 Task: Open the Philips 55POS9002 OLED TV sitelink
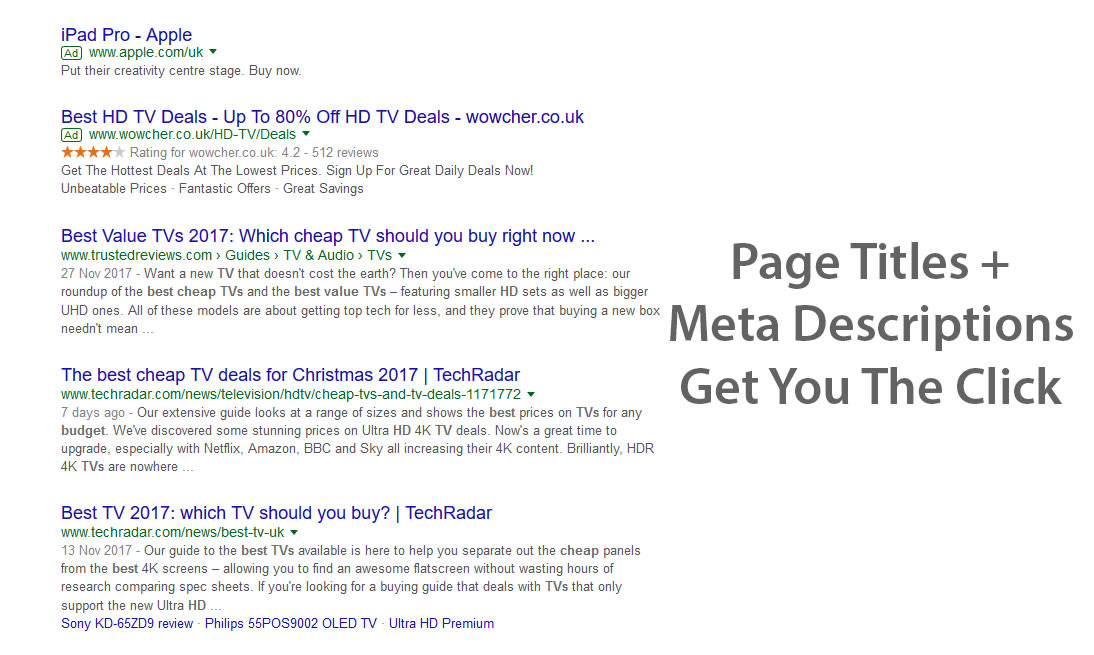[x=291, y=624]
